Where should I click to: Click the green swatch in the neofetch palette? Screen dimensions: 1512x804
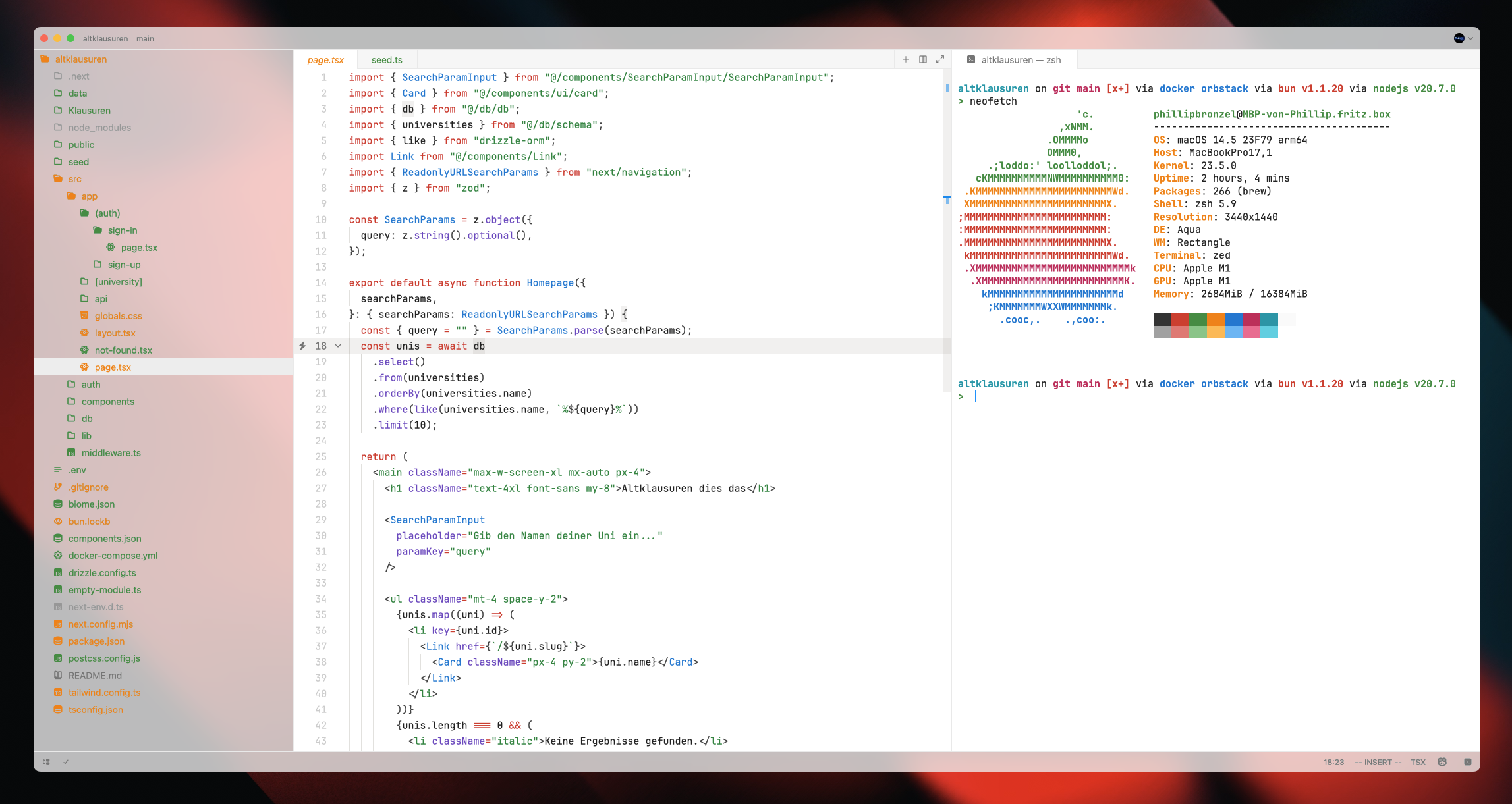click(x=1198, y=319)
